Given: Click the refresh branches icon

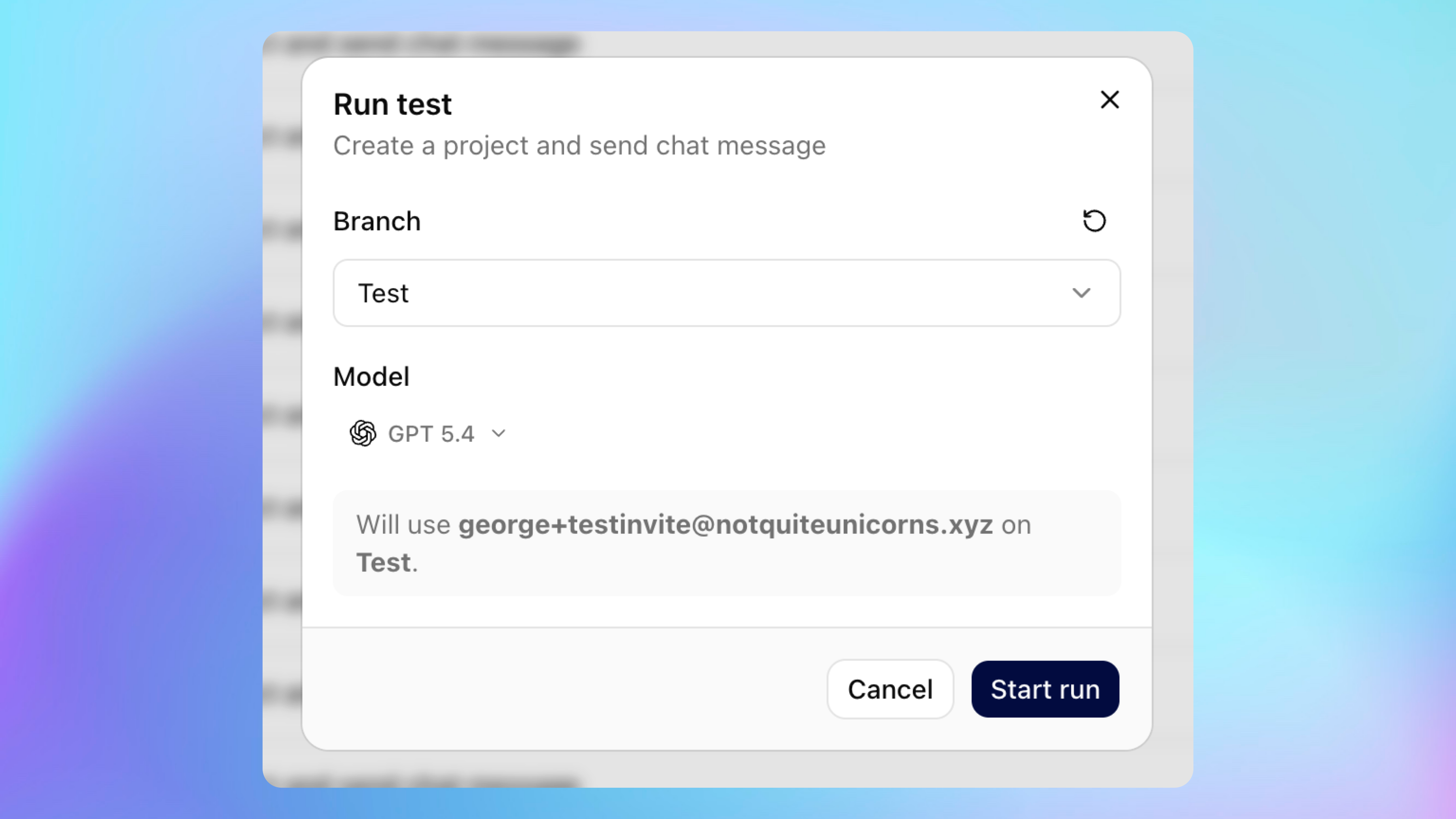Looking at the screenshot, I should pyautogui.click(x=1094, y=221).
